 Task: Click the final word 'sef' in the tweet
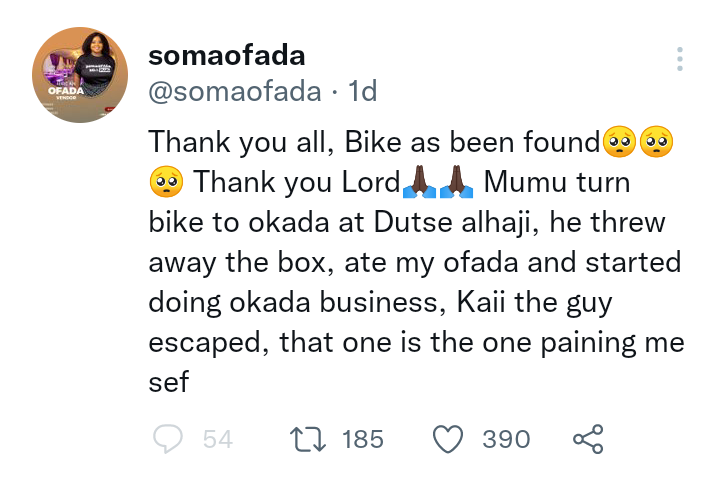point(169,382)
